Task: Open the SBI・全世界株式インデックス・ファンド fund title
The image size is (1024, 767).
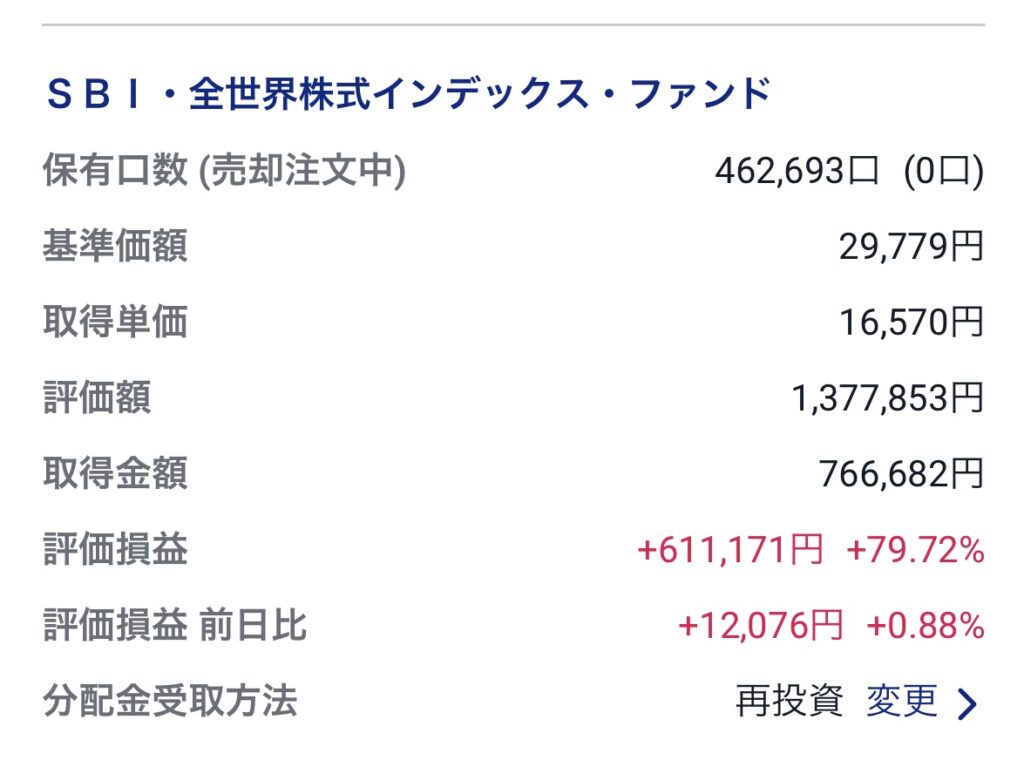Action: point(409,94)
